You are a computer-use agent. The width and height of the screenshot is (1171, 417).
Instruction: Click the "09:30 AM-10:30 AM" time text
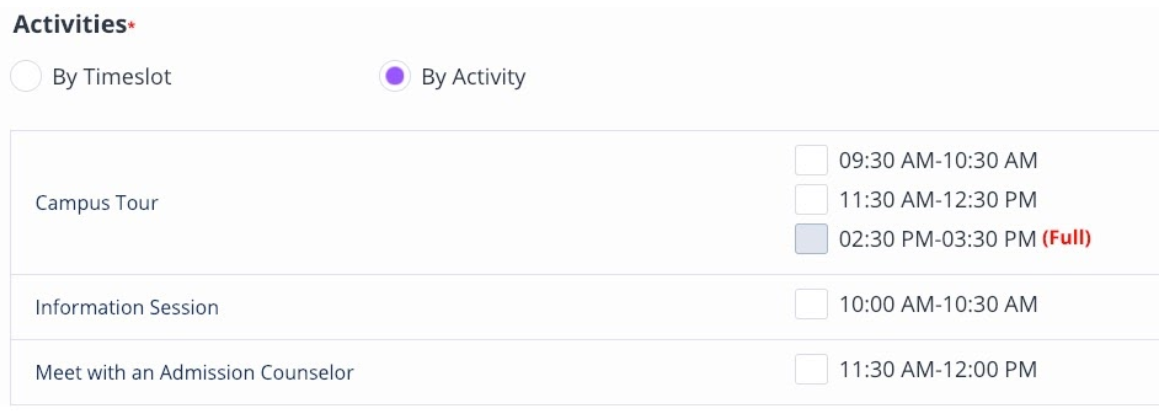point(938,160)
